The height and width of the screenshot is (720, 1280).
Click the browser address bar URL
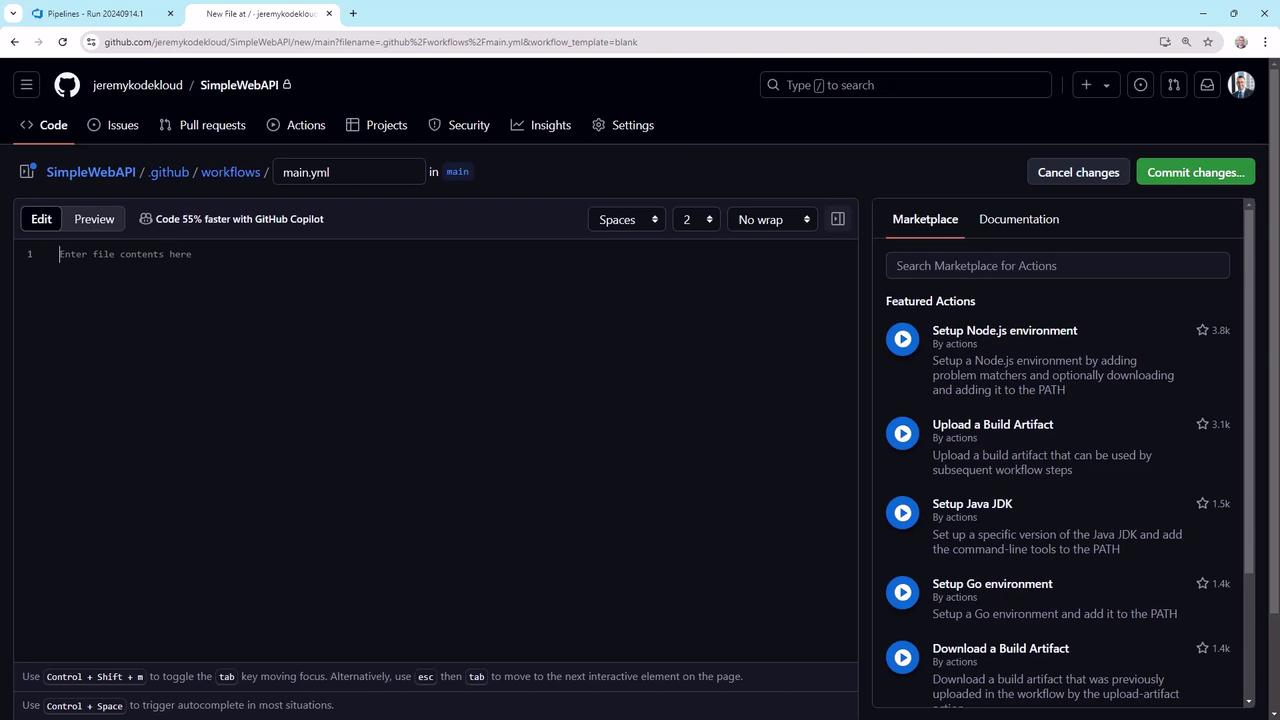coord(371,42)
